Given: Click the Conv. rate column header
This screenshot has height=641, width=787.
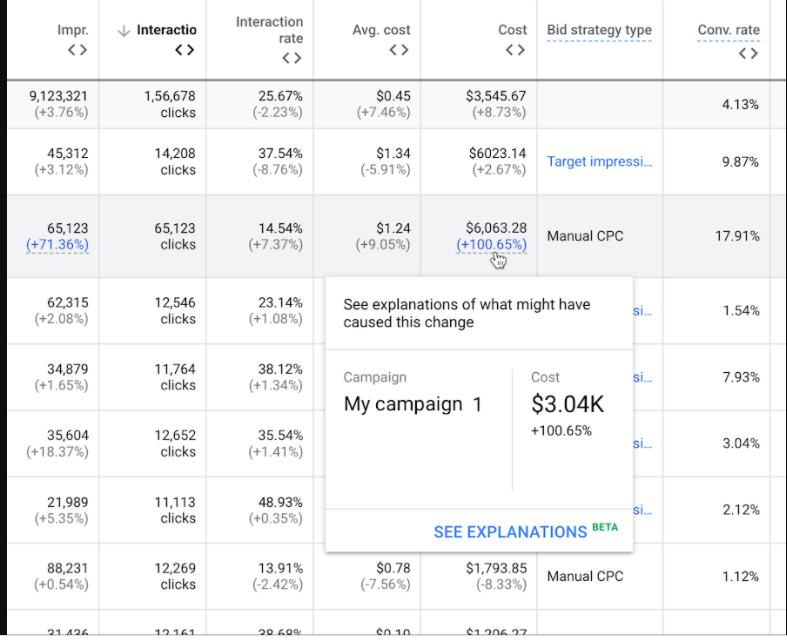Looking at the screenshot, I should [x=729, y=30].
